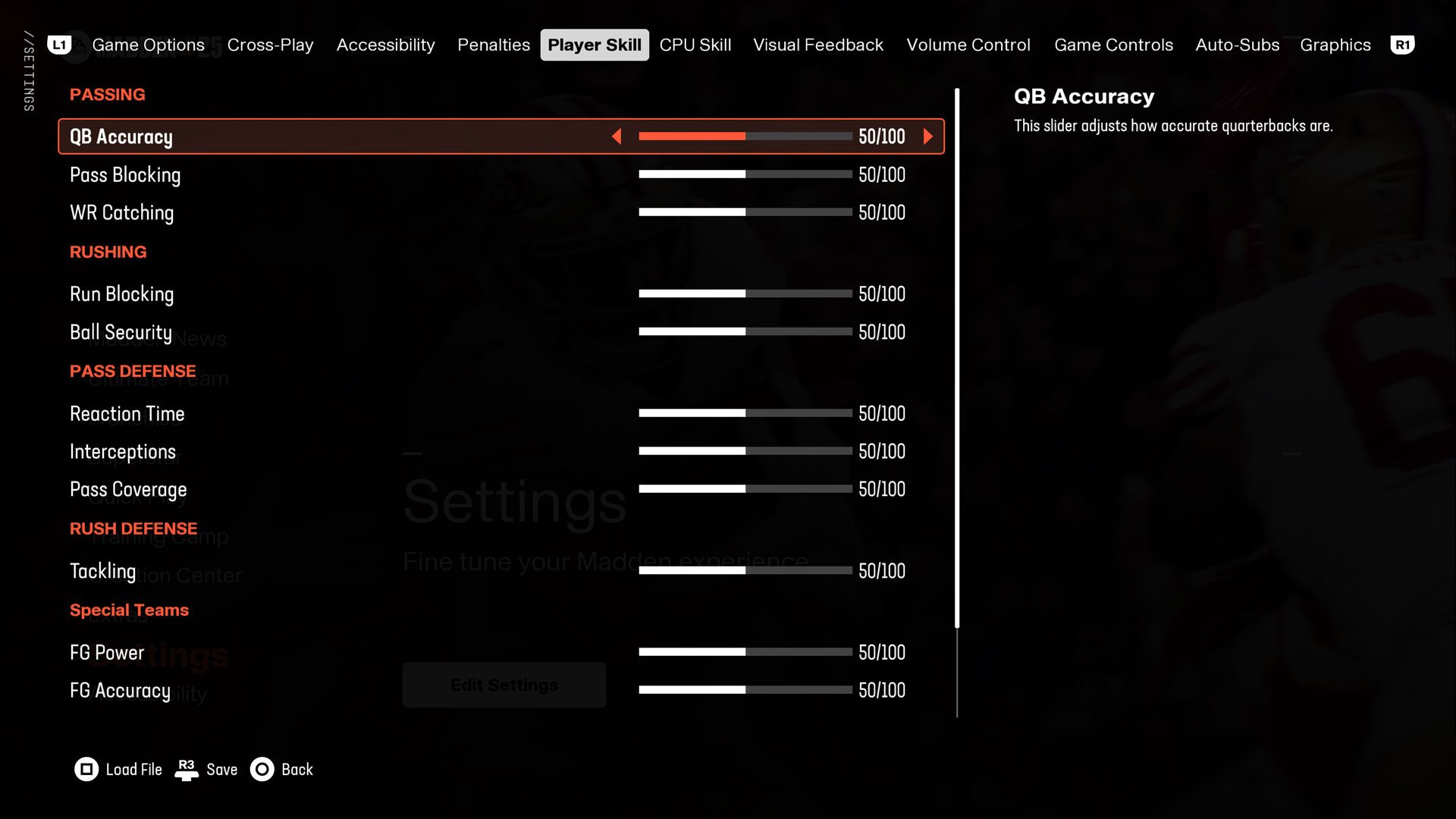Screen dimensions: 1456x819
Task: Open the Game Options tab
Action: (147, 44)
